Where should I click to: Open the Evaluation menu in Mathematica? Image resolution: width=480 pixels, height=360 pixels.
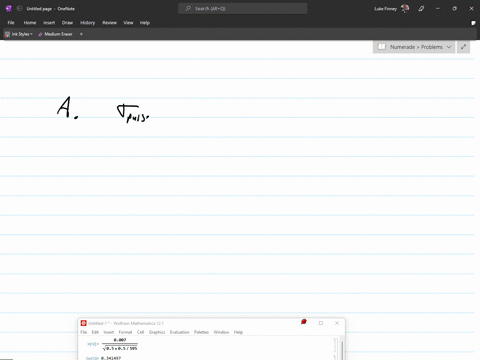[180, 332]
